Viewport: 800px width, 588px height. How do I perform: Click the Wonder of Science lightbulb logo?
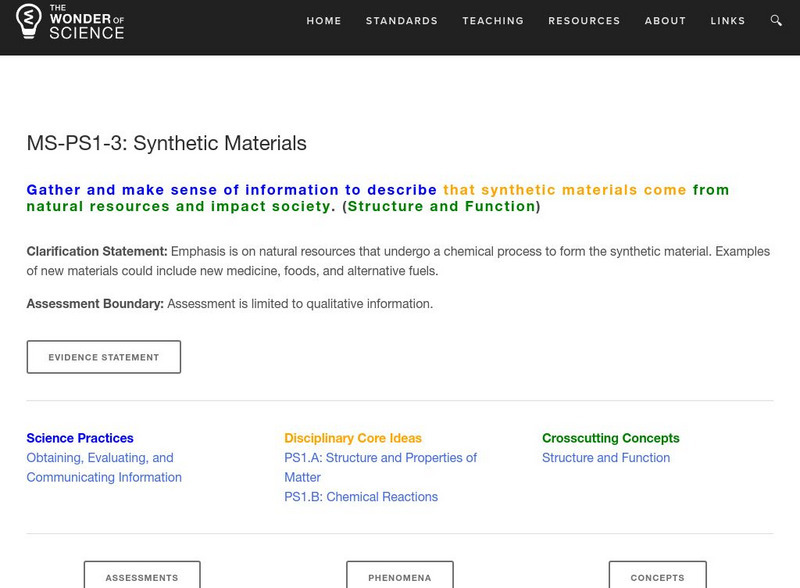click(28, 22)
